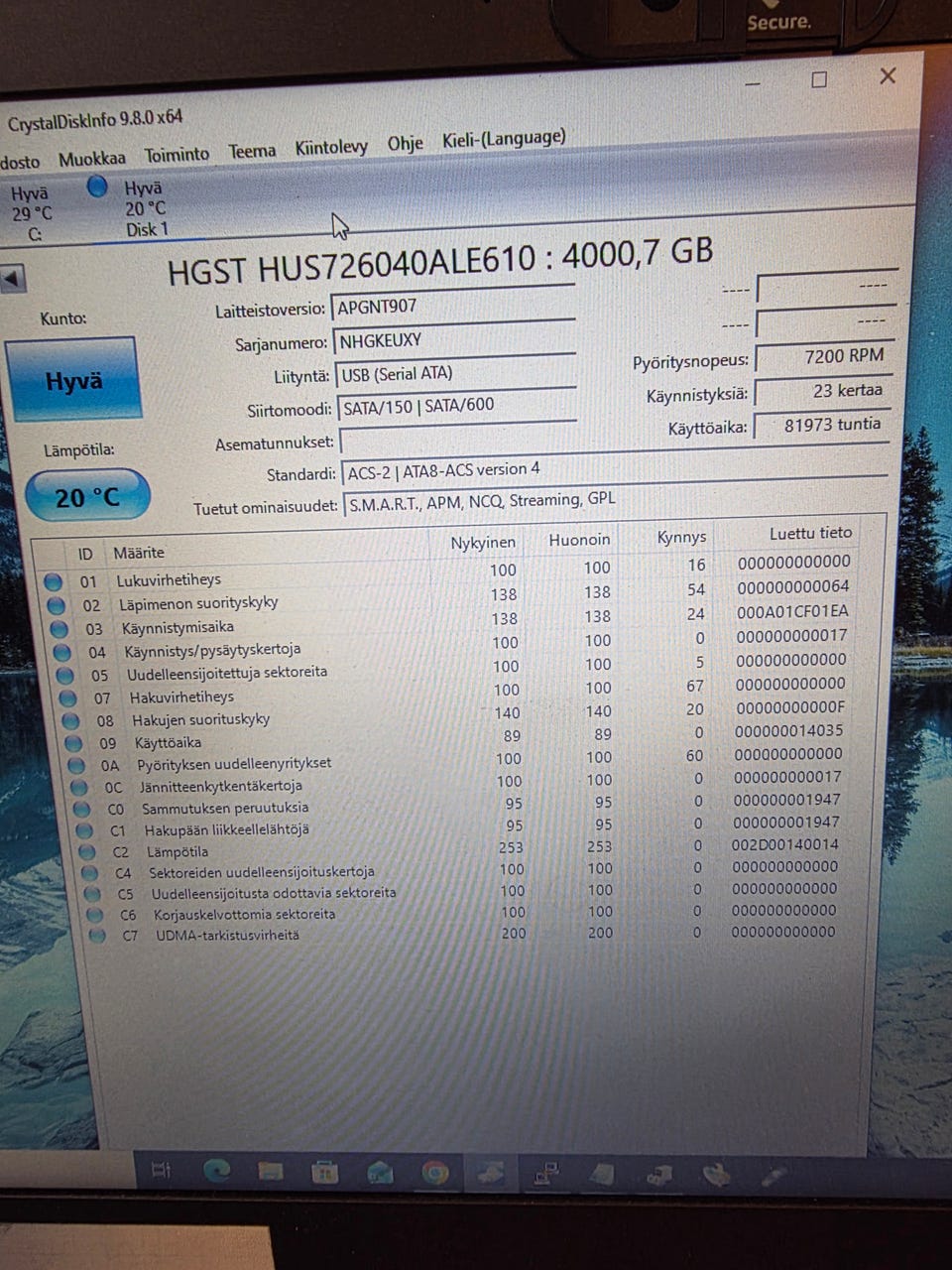Viewport: 952px width, 1270px height.
Task: Switch to the C: drive tab
Action: click(33, 213)
